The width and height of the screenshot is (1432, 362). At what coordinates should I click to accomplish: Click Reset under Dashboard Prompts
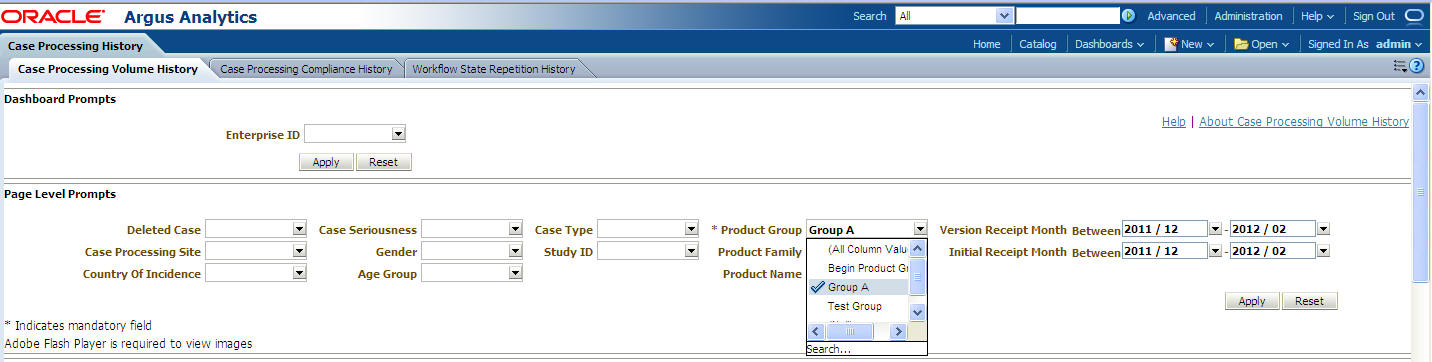tap(383, 162)
